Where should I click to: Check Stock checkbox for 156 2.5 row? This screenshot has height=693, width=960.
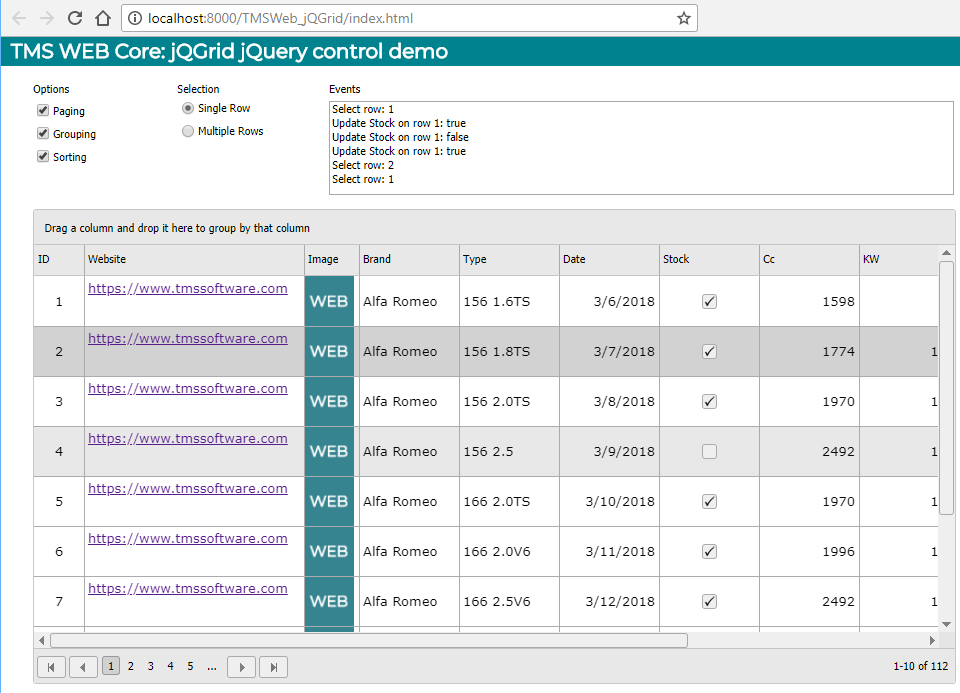point(709,451)
